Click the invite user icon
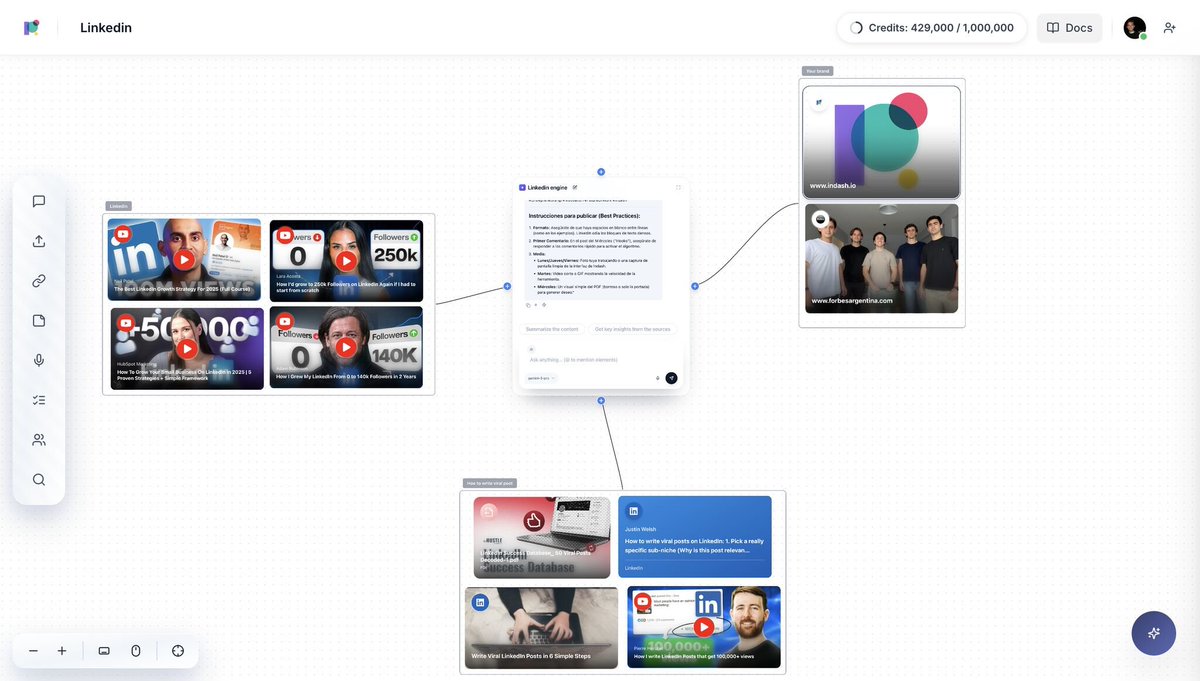This screenshot has height=681, width=1200. 1169,28
